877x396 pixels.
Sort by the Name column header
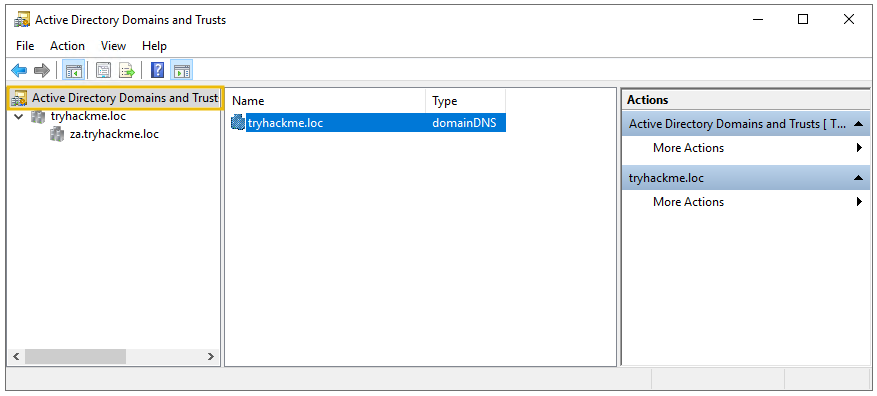327,101
